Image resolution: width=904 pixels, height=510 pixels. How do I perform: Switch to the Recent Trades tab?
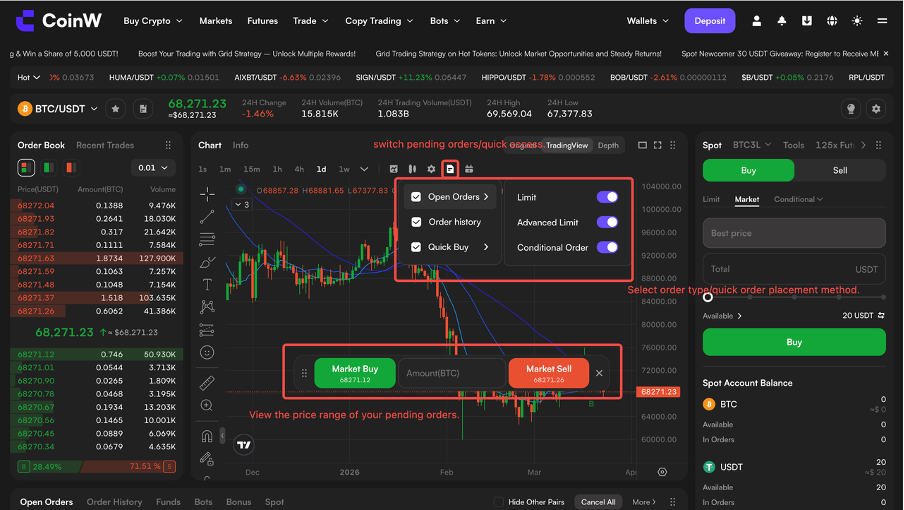pyautogui.click(x=105, y=145)
